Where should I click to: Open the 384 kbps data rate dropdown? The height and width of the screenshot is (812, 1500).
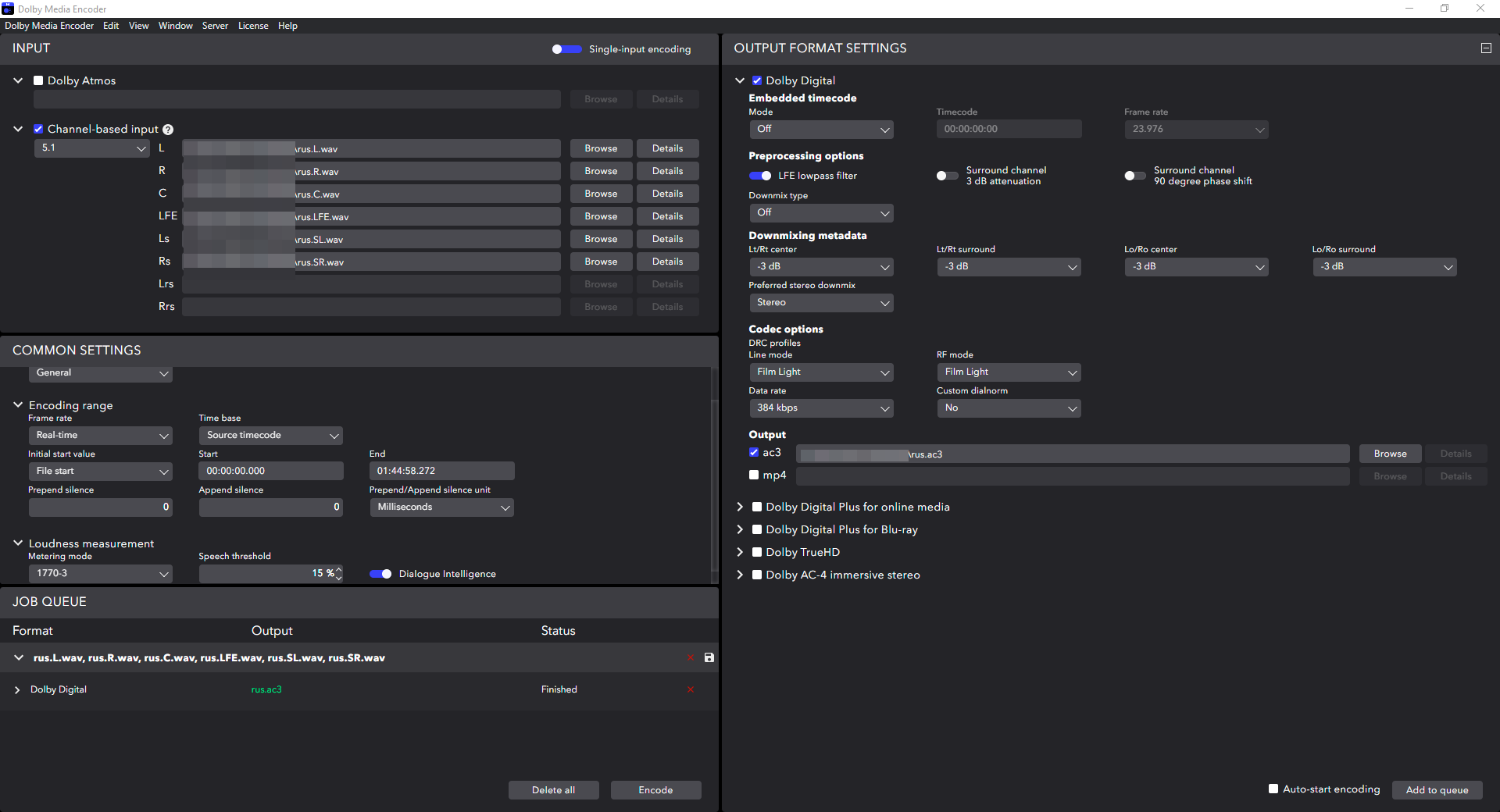tap(821, 408)
